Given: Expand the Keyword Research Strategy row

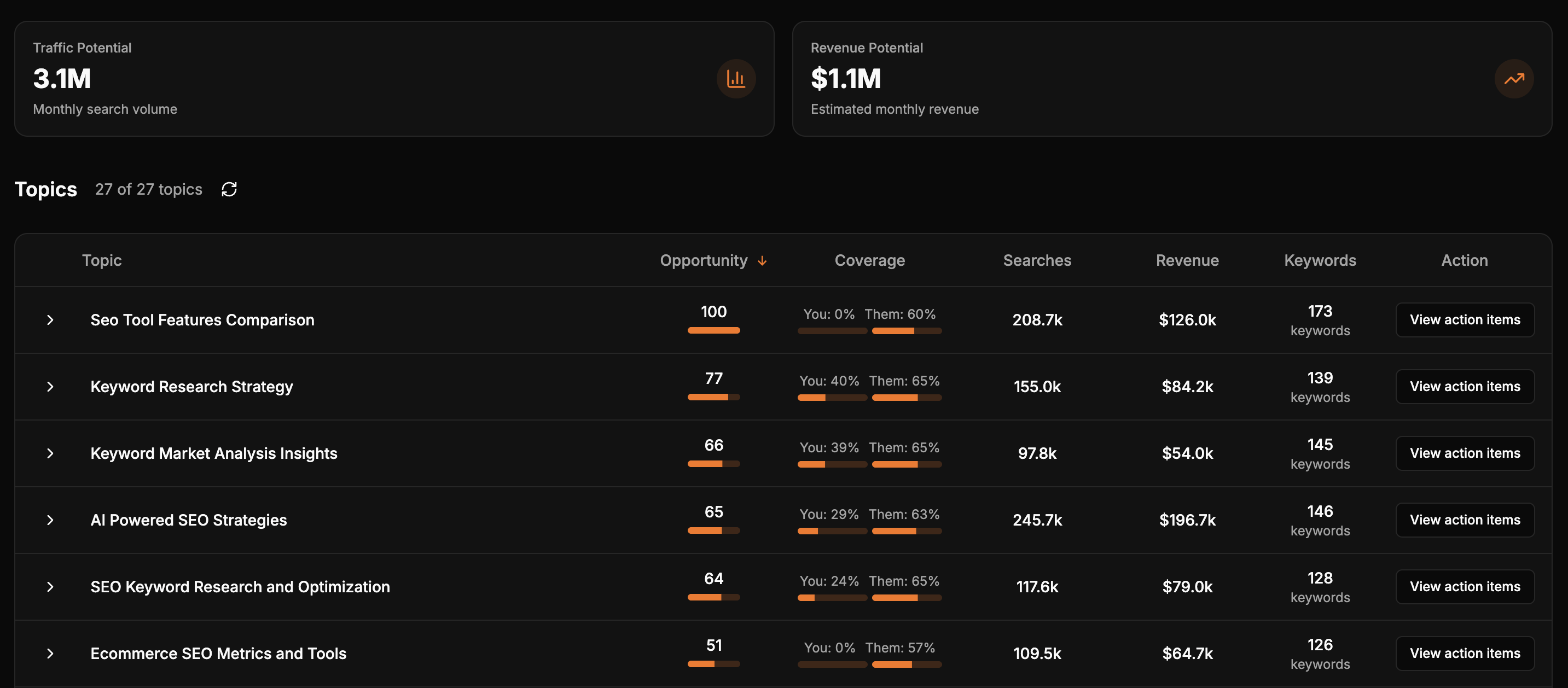Looking at the screenshot, I should pyautogui.click(x=50, y=387).
